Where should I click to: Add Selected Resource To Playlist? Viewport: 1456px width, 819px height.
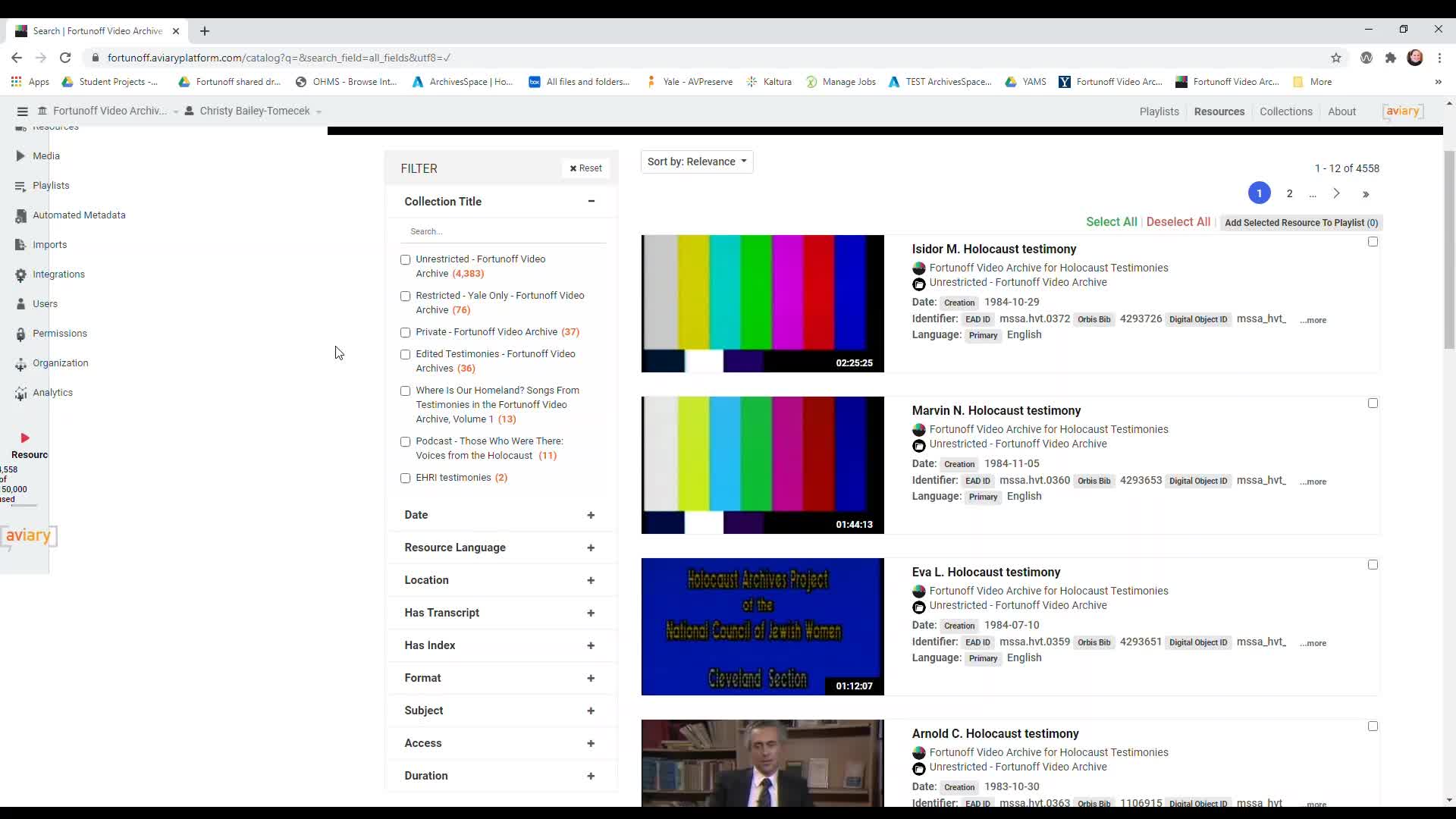[1301, 223]
